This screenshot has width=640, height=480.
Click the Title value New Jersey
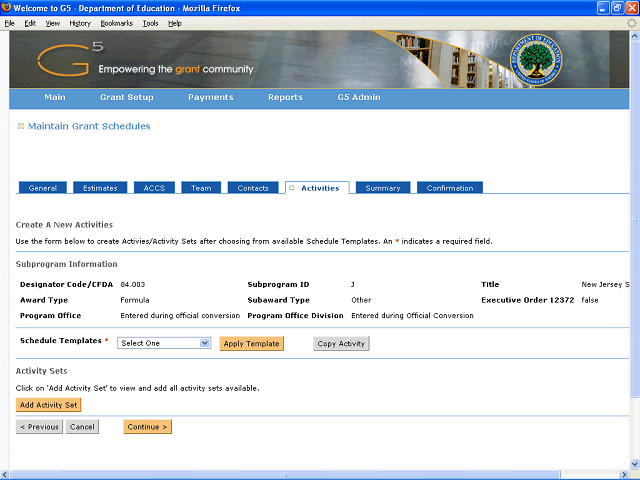point(605,284)
